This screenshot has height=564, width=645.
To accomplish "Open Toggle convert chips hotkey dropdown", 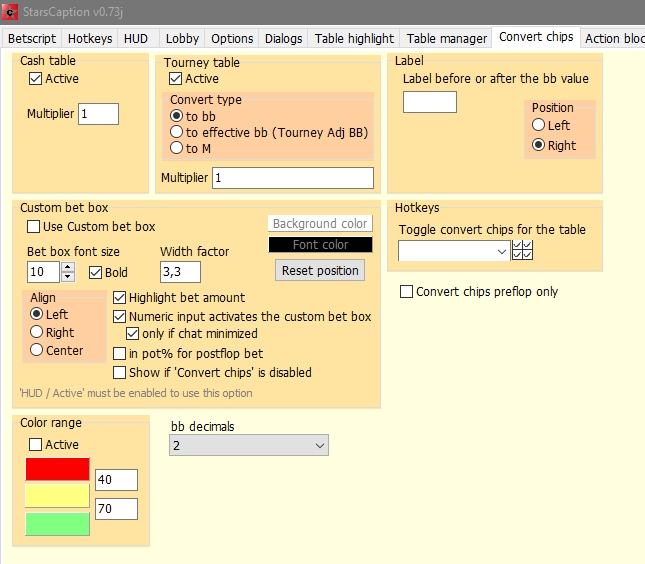I will [454, 251].
